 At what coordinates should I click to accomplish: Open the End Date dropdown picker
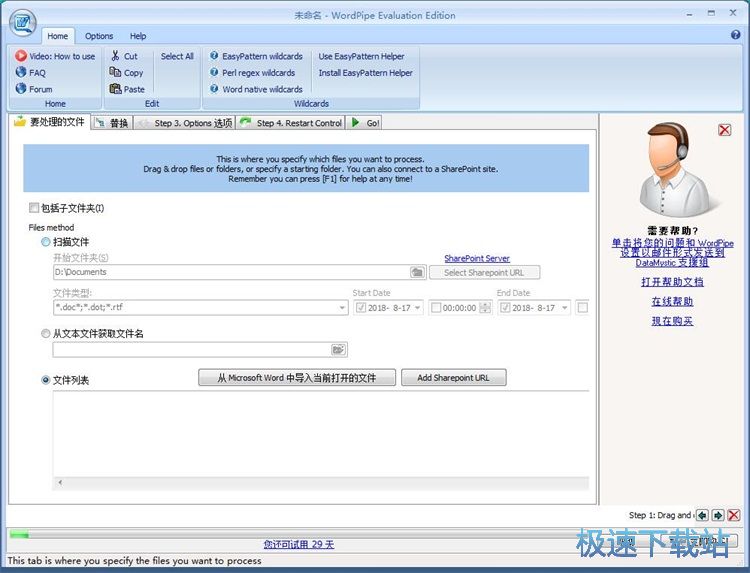565,308
